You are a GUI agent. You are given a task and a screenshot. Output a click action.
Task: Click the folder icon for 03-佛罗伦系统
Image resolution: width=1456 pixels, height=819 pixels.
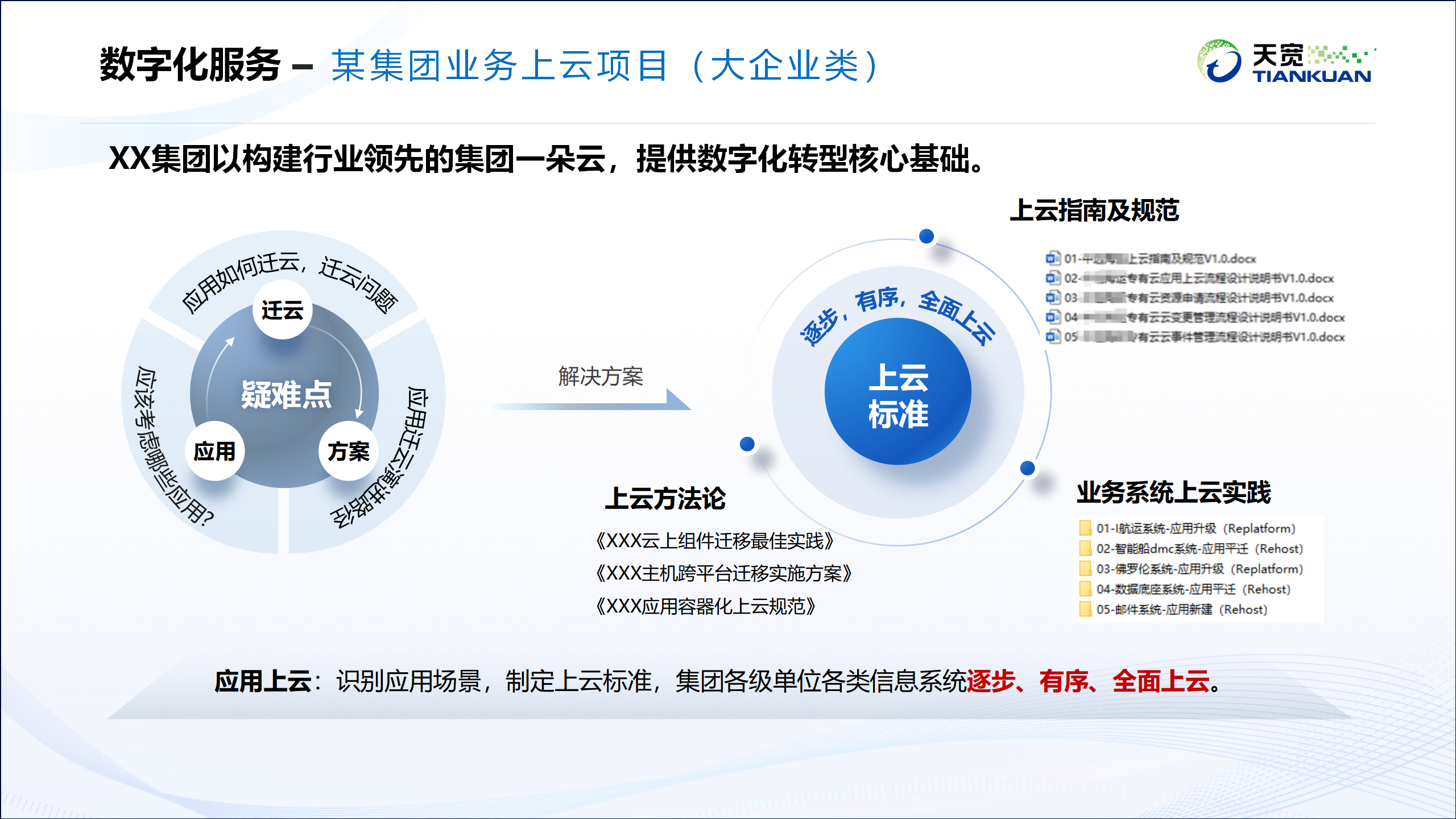point(1085,569)
